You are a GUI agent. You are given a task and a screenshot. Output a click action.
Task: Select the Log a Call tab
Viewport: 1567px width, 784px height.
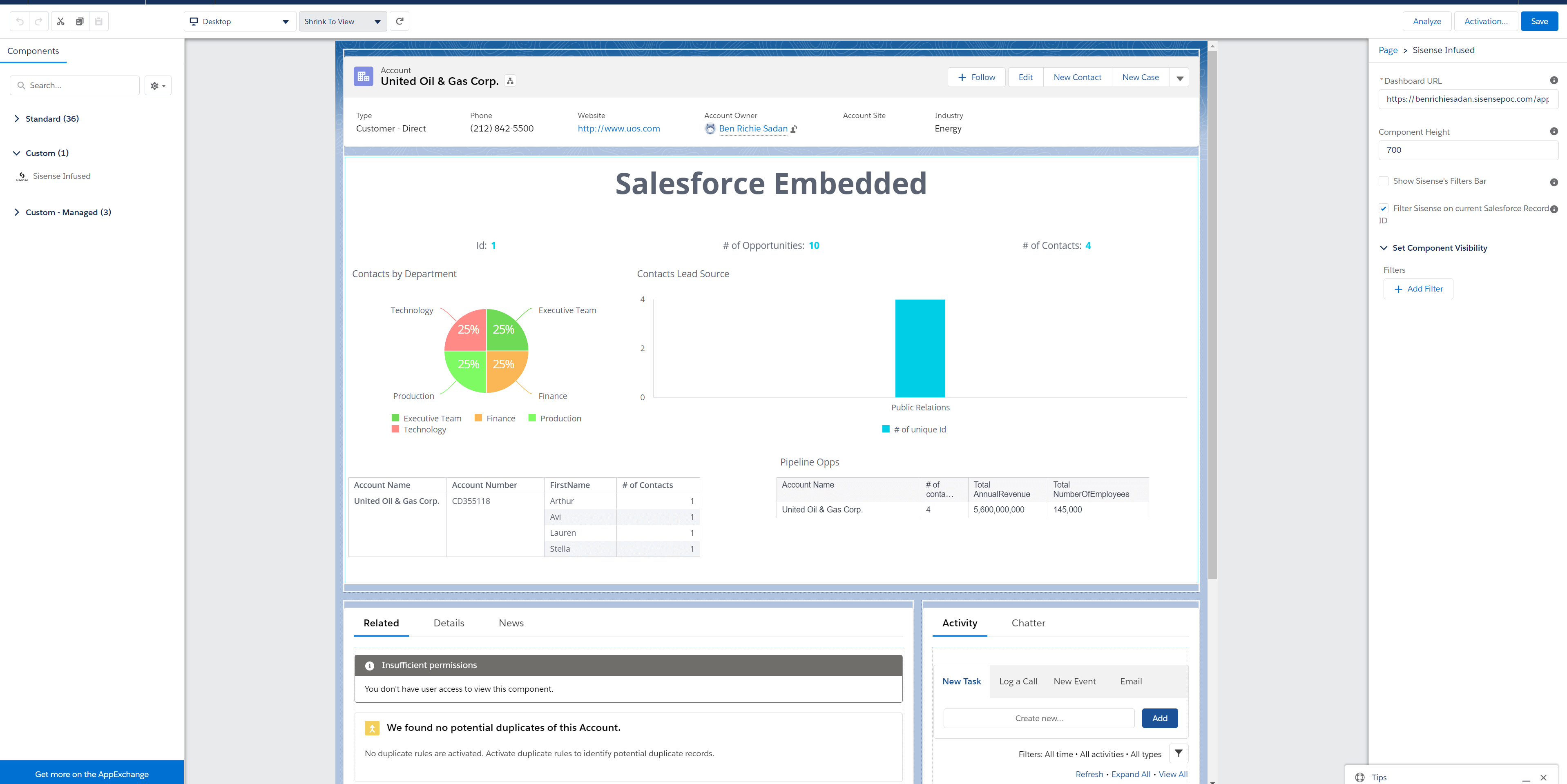click(x=1018, y=681)
